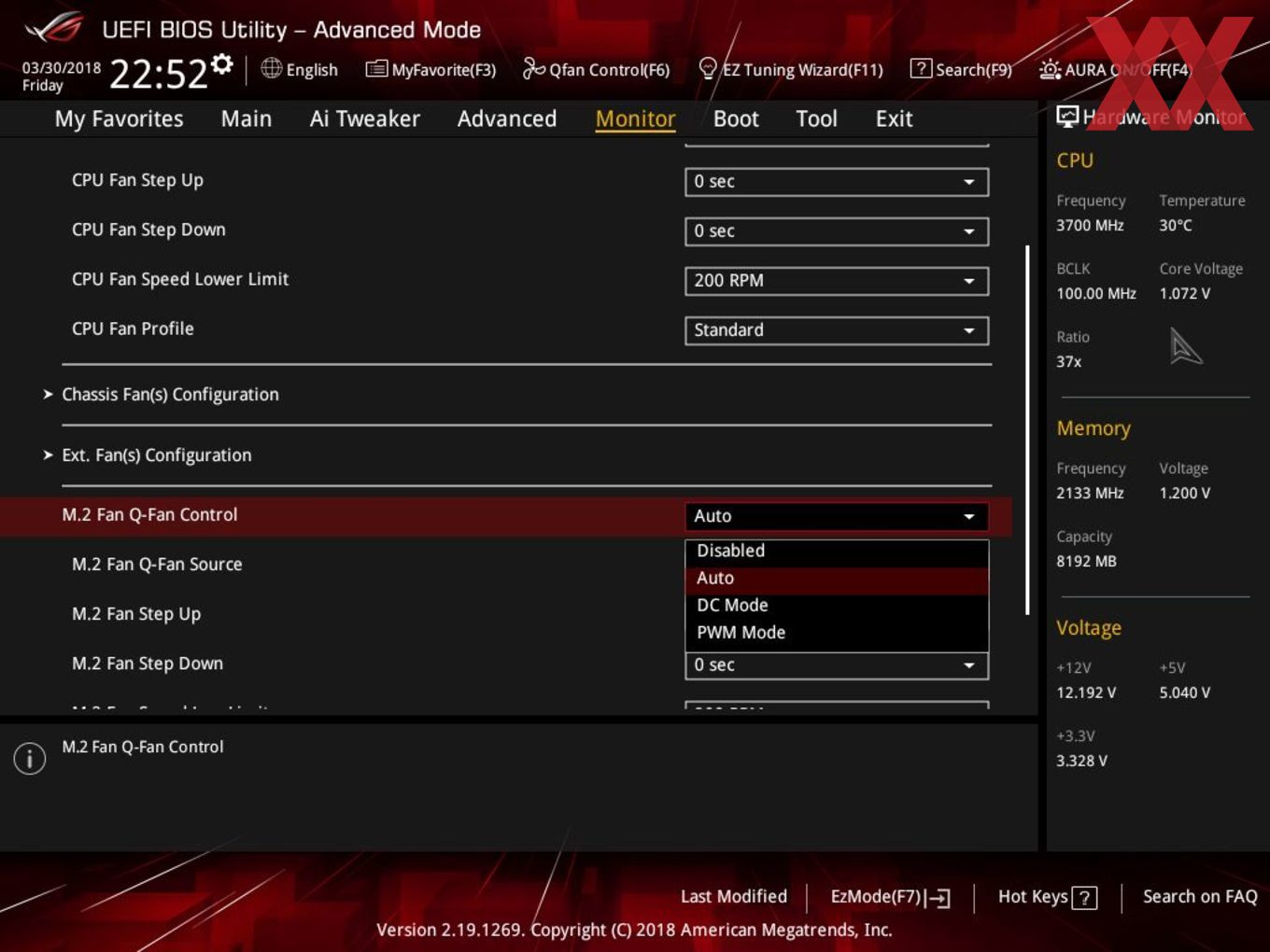The image size is (1270, 952).
Task: Open the Ai Tweaker tab
Action: coord(364,119)
